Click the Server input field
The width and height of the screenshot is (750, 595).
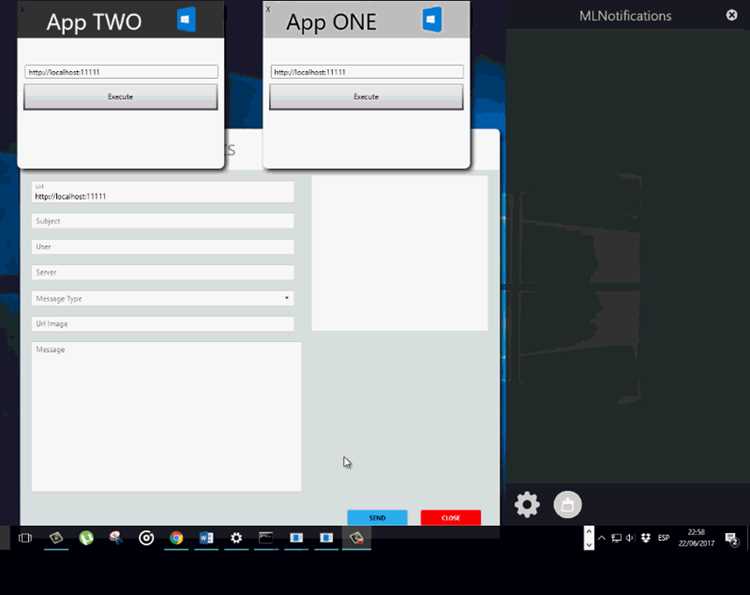tap(163, 273)
